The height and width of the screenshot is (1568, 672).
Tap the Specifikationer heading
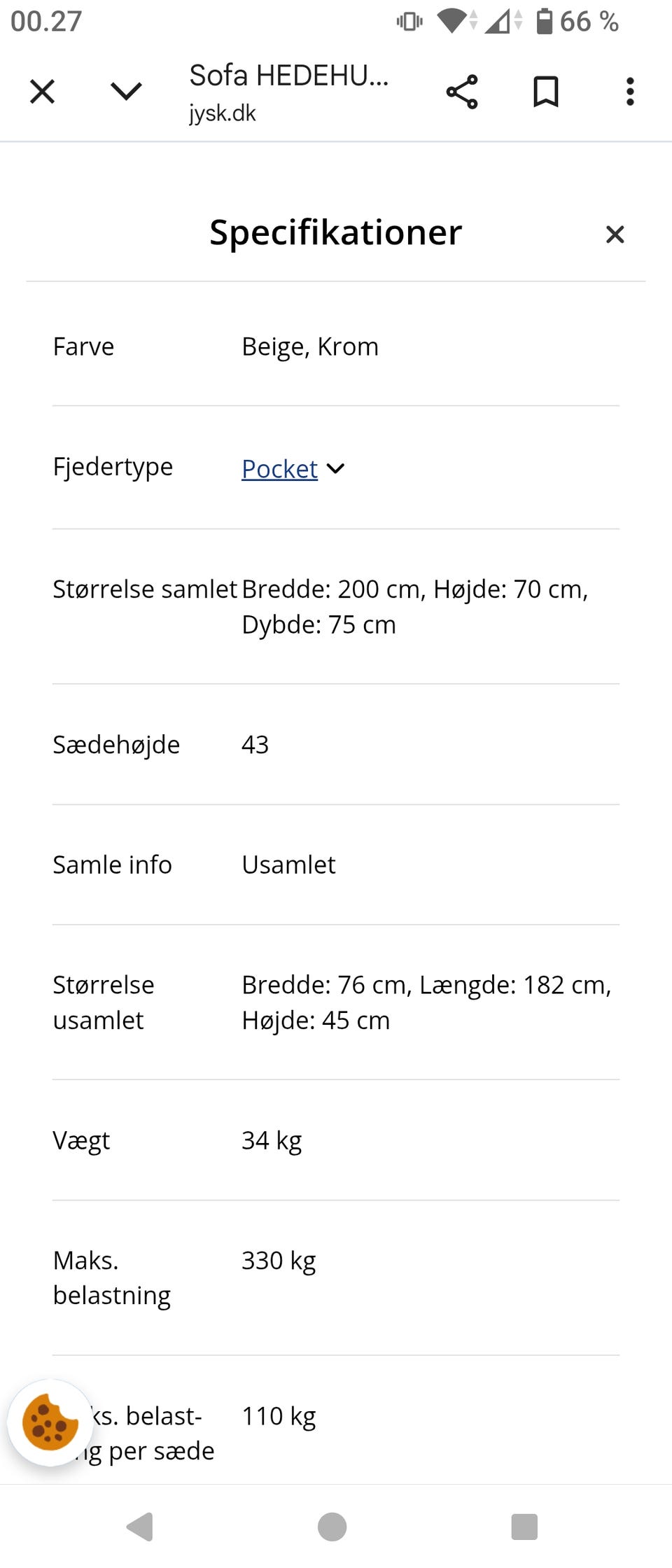(x=335, y=232)
